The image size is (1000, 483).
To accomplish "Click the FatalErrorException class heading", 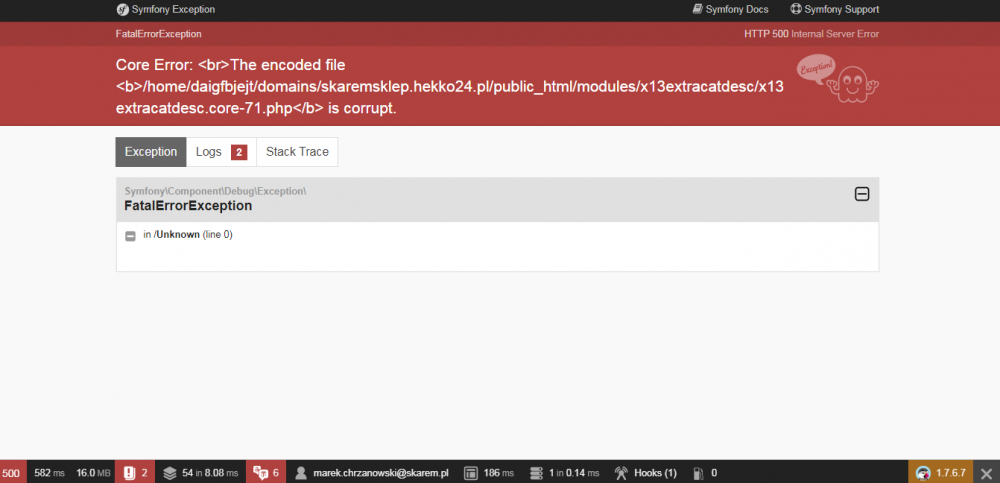I will click(x=188, y=206).
